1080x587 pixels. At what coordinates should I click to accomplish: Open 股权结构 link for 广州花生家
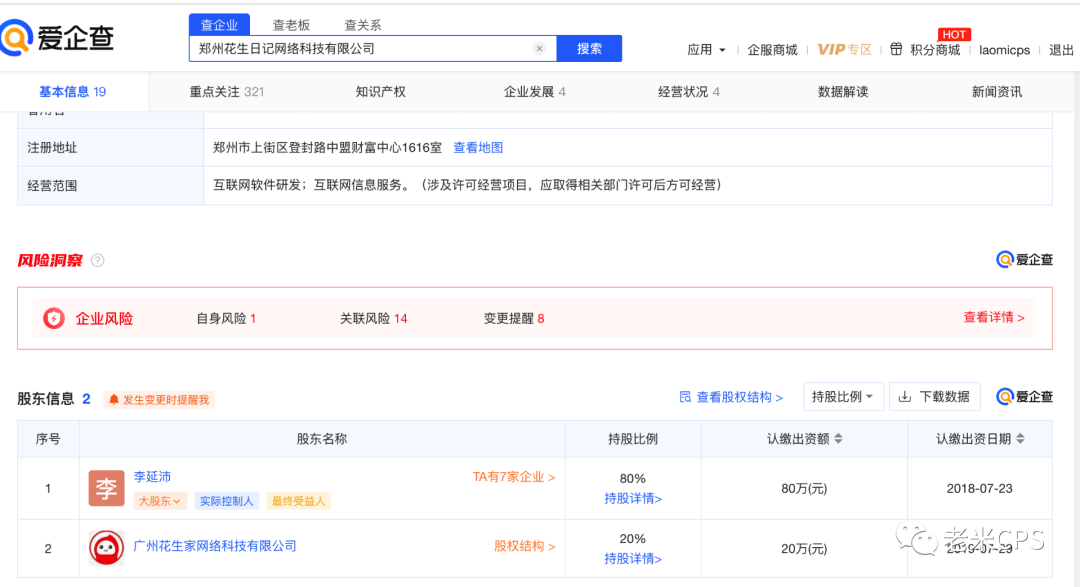[524, 546]
